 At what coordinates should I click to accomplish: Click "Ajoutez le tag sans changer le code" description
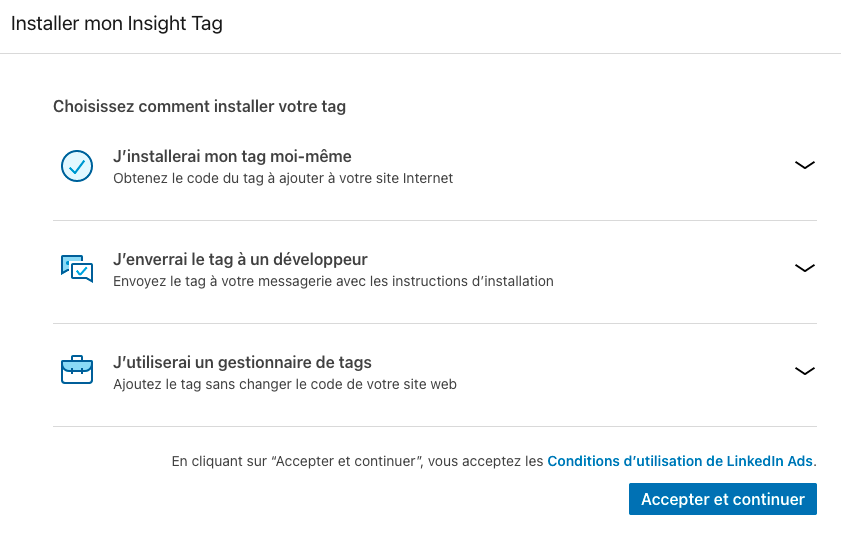[x=285, y=385]
